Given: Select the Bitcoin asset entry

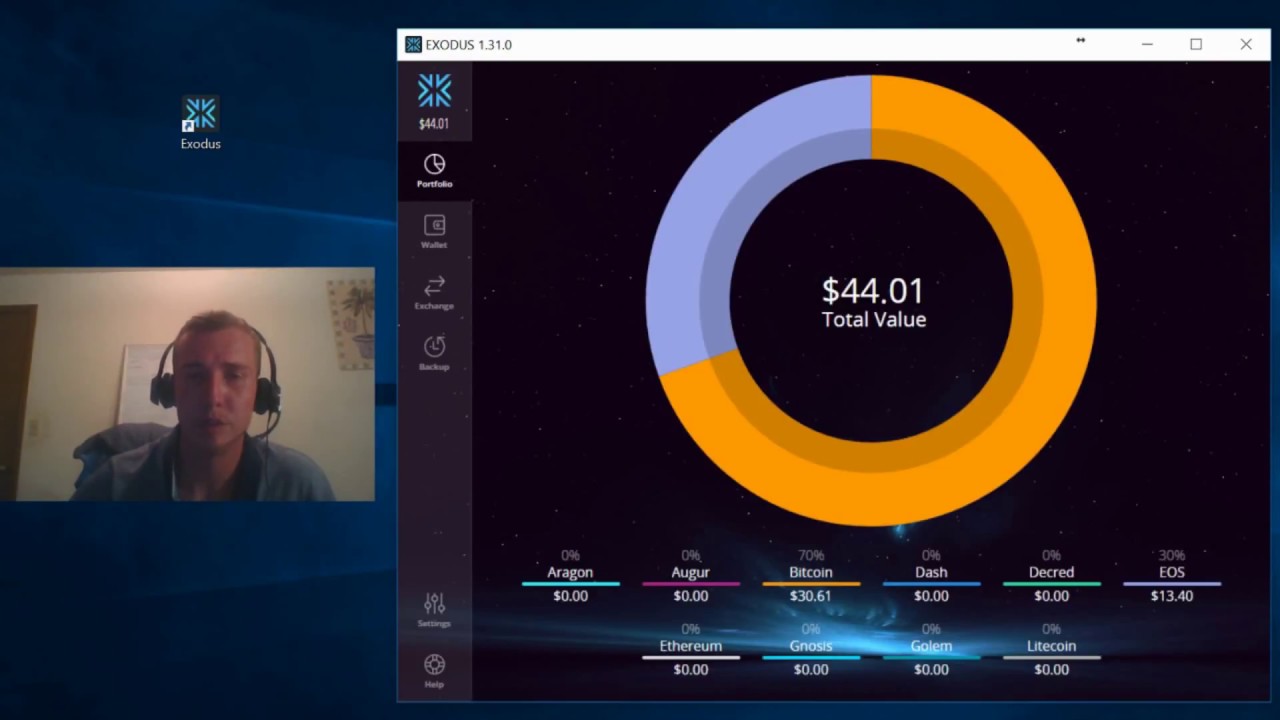Looking at the screenshot, I should click(811, 576).
